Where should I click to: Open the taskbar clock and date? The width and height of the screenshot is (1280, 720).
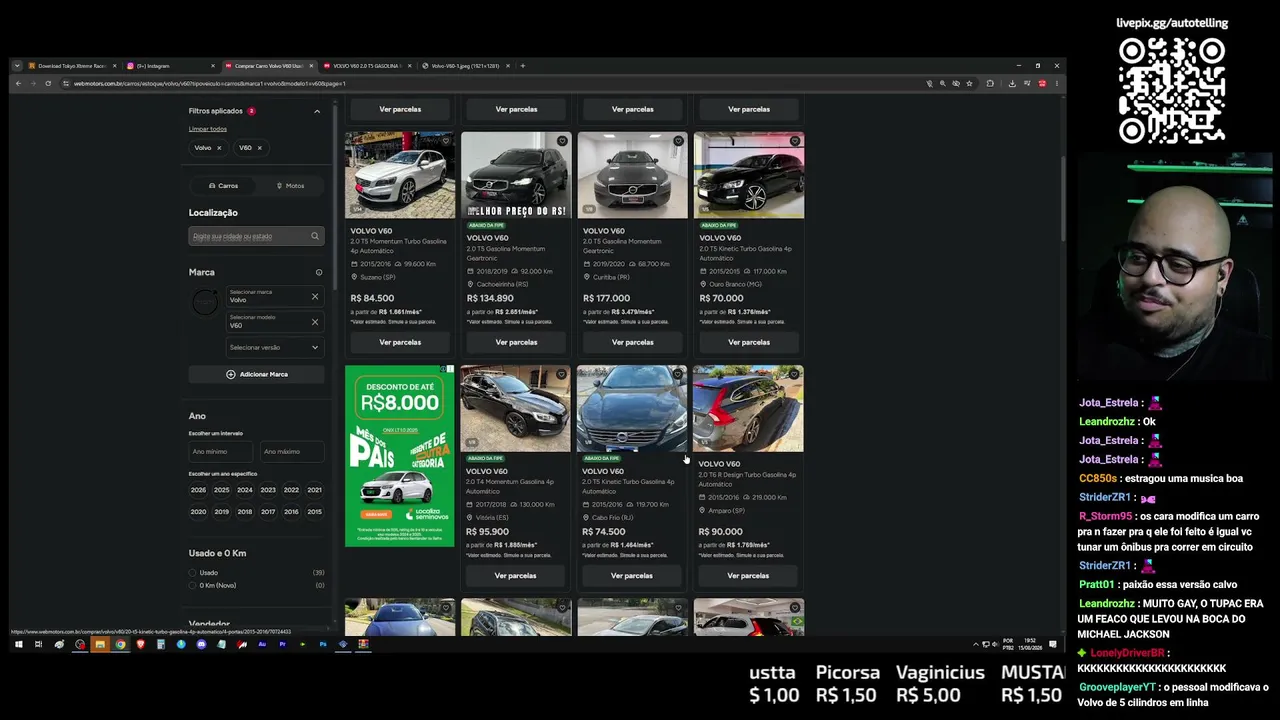1031,644
